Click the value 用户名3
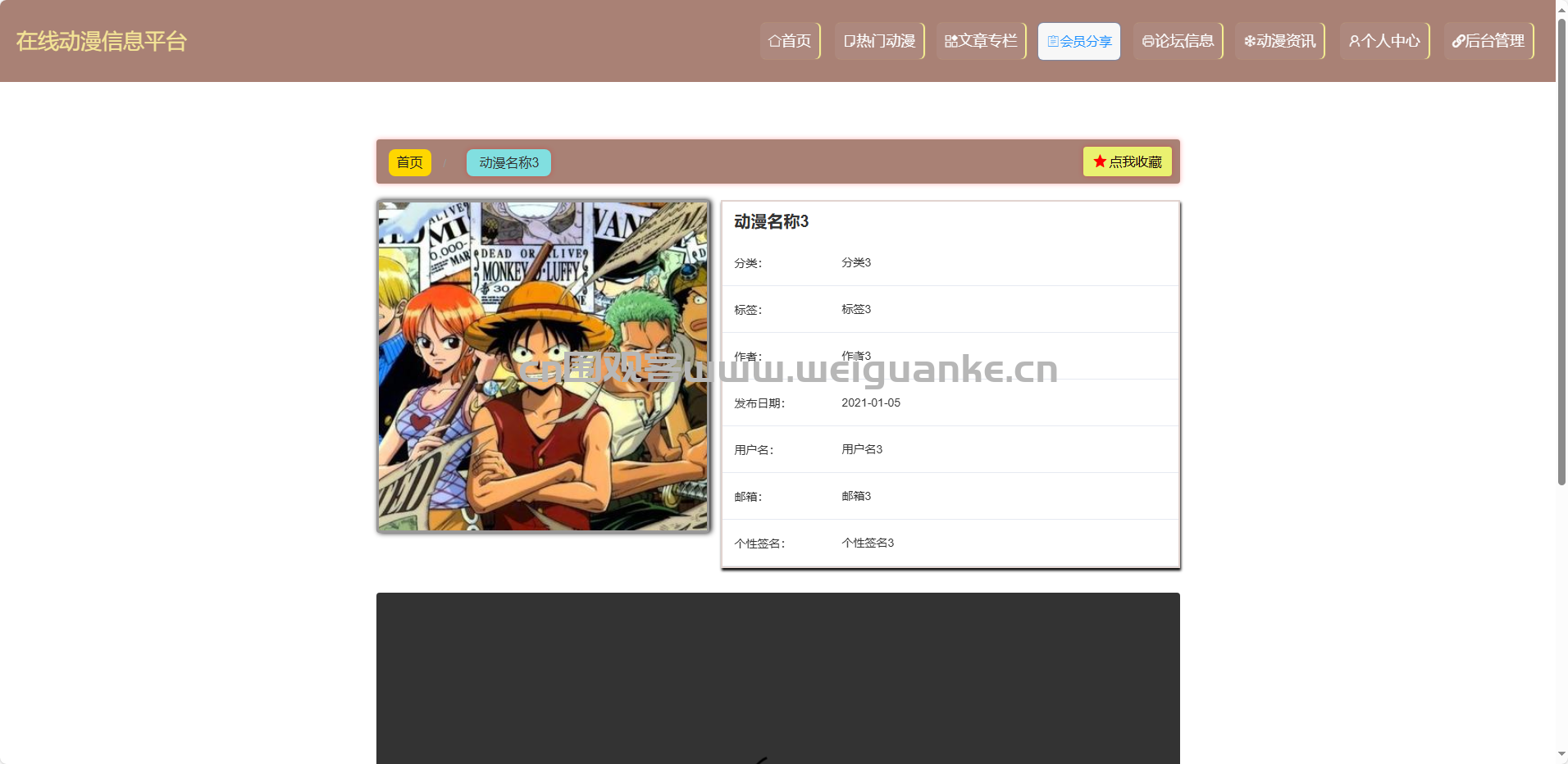 coord(862,449)
